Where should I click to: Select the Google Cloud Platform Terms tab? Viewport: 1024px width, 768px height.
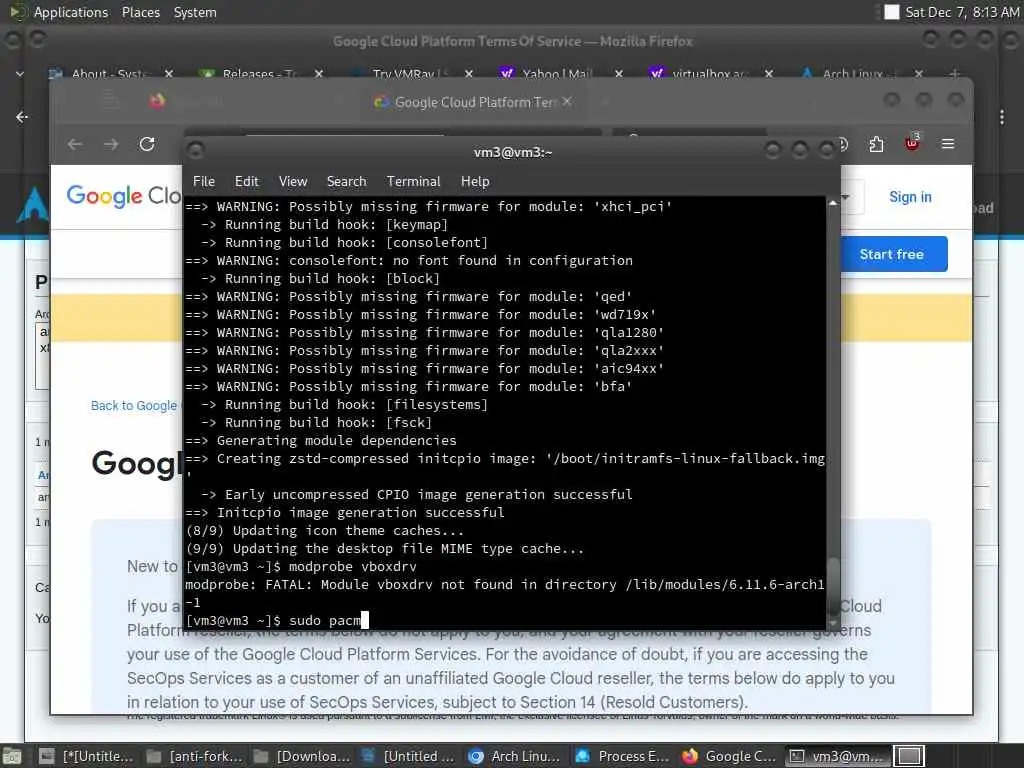click(x=473, y=102)
